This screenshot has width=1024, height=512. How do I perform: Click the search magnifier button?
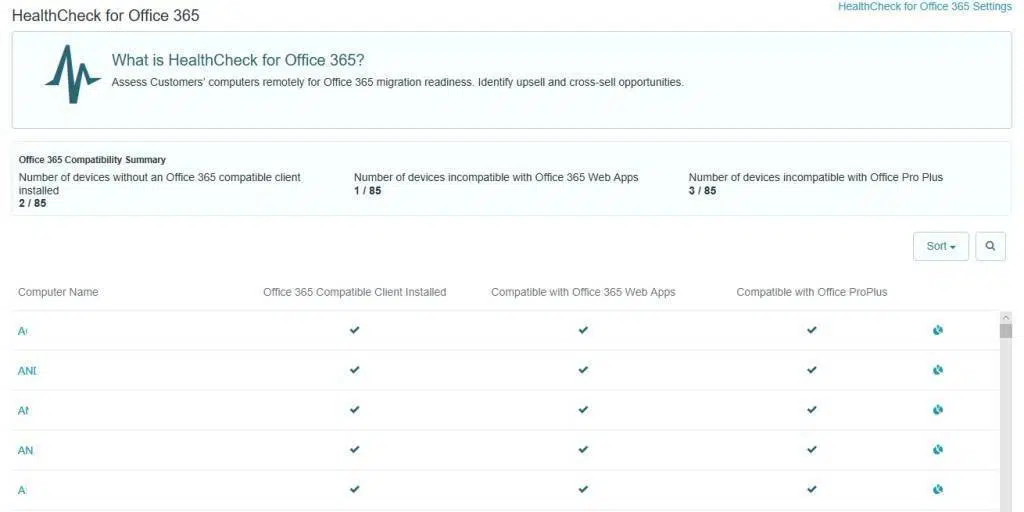point(990,246)
